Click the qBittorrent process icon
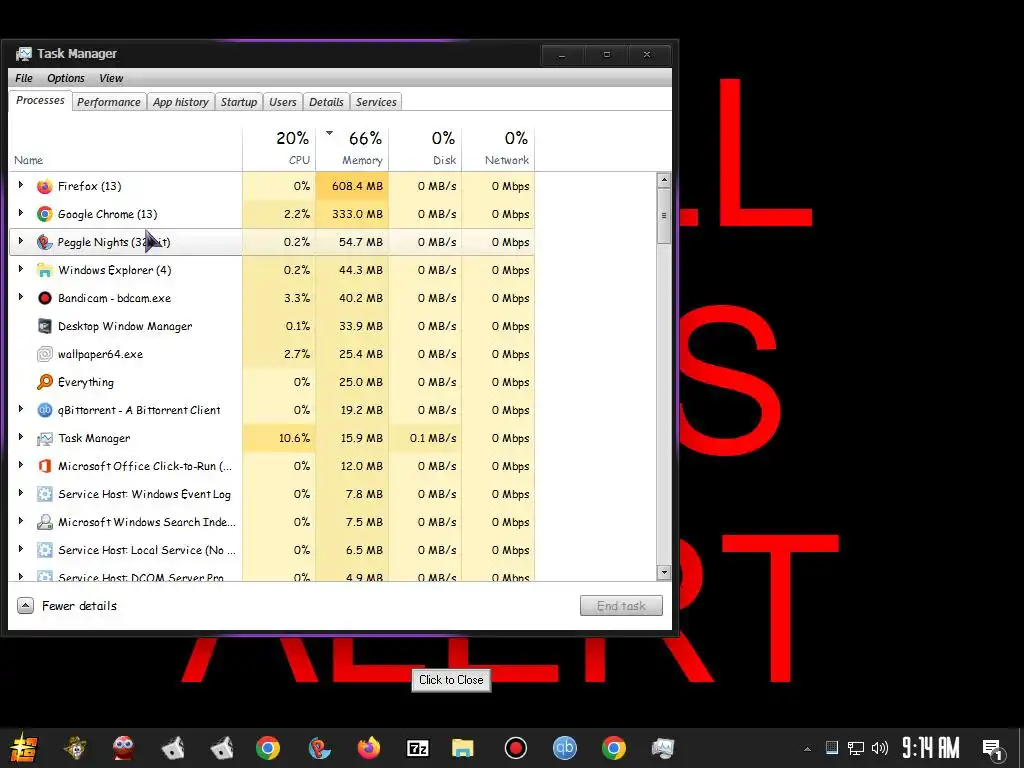1024x768 pixels. click(44, 410)
